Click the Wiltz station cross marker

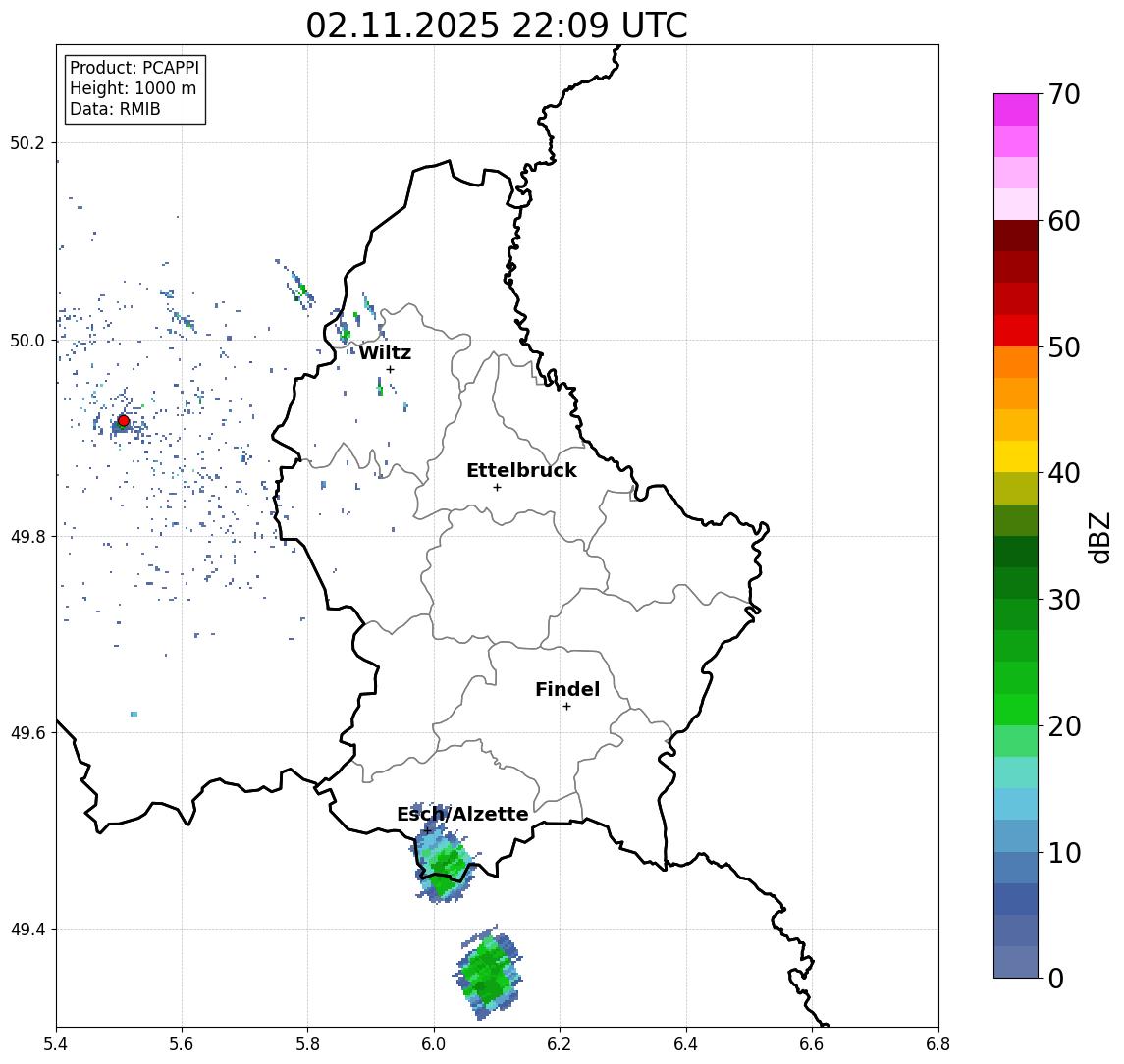[390, 369]
